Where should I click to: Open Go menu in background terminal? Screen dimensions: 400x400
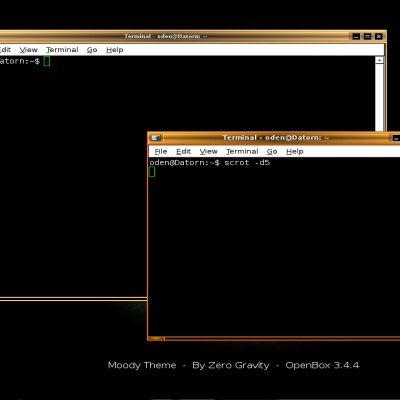[92, 50]
